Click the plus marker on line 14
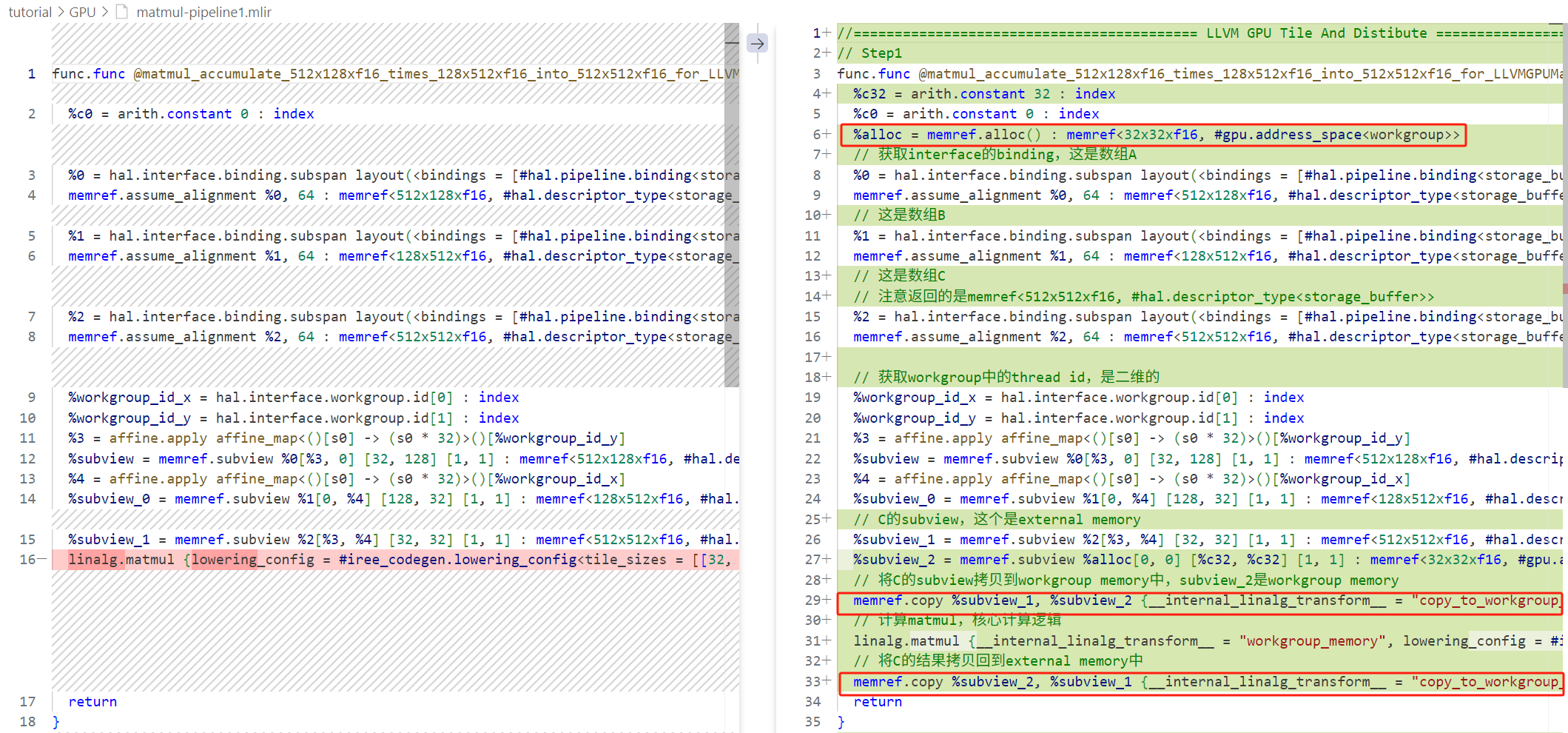This screenshot has height=733, width=1568. point(827,296)
